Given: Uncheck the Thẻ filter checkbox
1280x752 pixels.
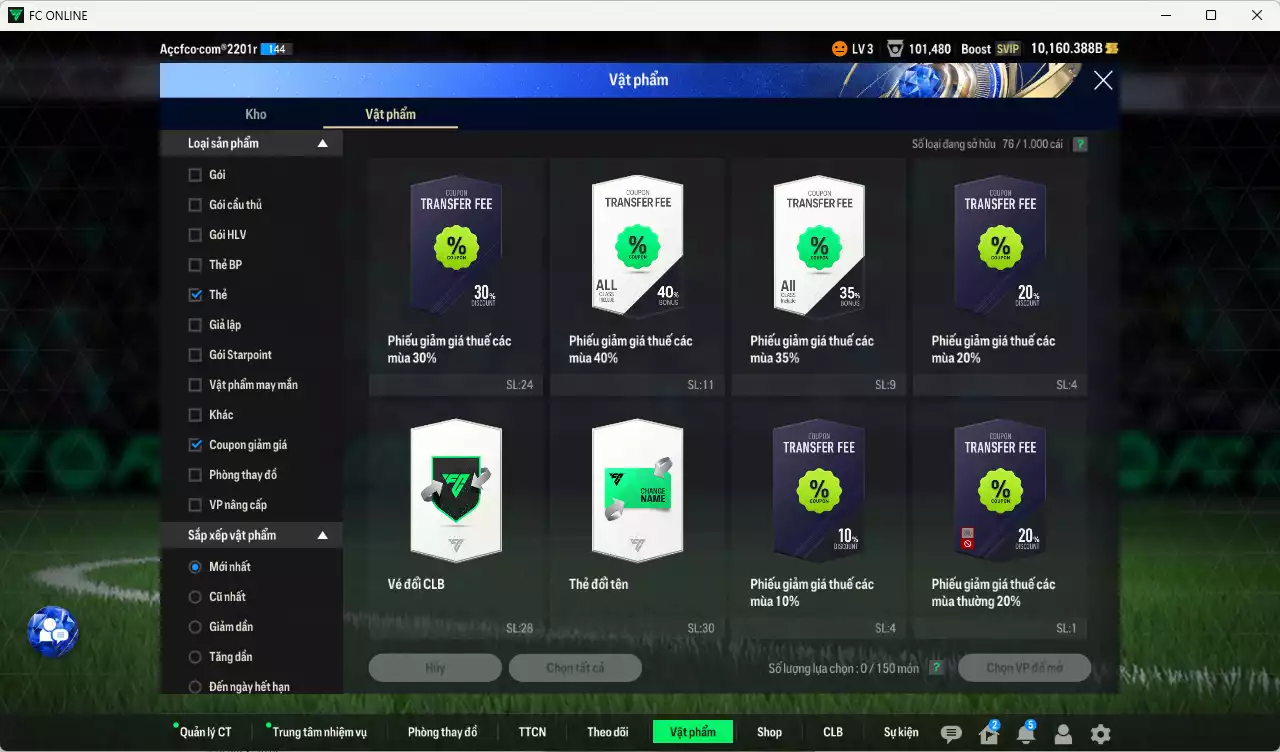Looking at the screenshot, I should [x=195, y=295].
